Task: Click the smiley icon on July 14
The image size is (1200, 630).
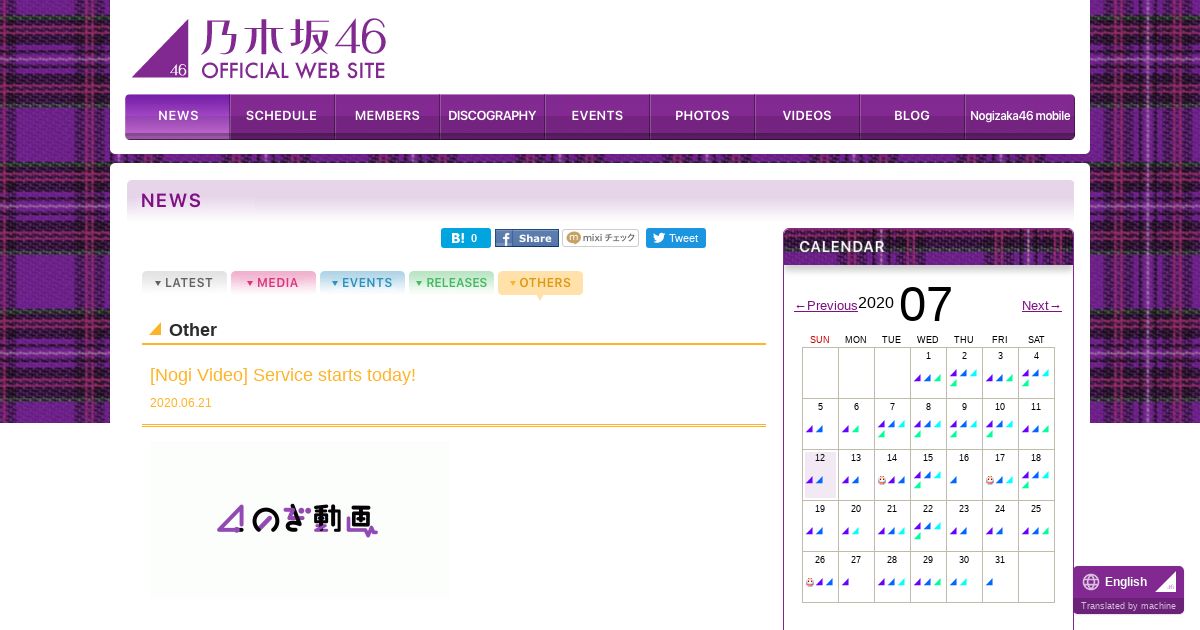Action: pyautogui.click(x=882, y=480)
